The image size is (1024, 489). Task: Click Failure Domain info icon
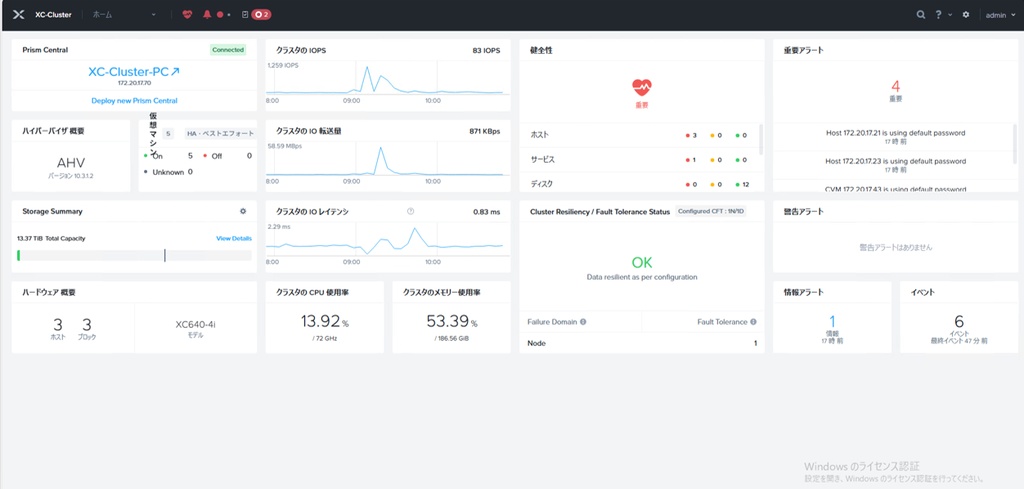click(583, 322)
